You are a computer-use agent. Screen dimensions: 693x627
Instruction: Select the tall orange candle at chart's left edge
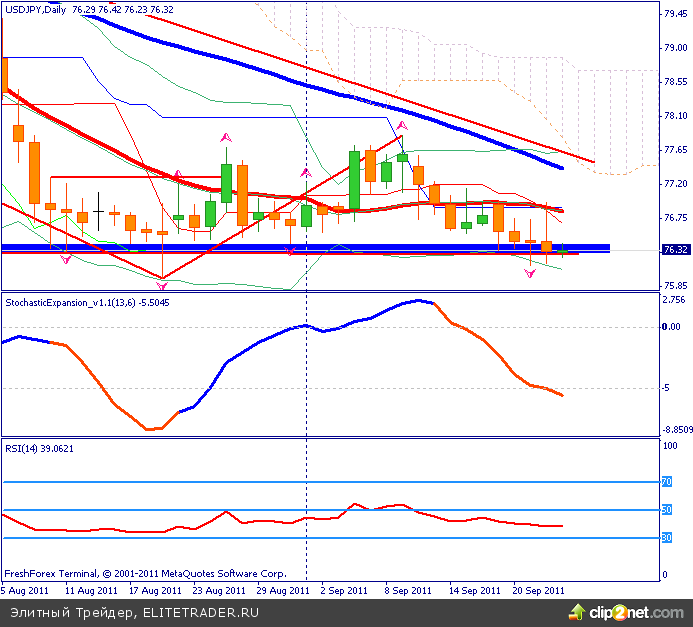[x=4, y=75]
